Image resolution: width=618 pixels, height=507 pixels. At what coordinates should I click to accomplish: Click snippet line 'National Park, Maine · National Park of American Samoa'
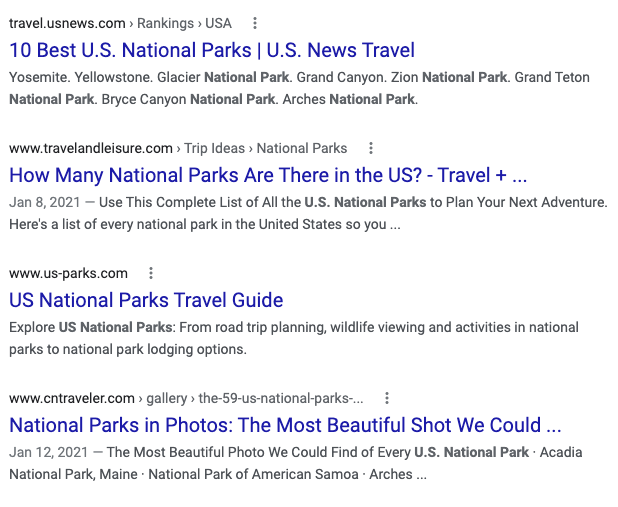tap(218, 474)
